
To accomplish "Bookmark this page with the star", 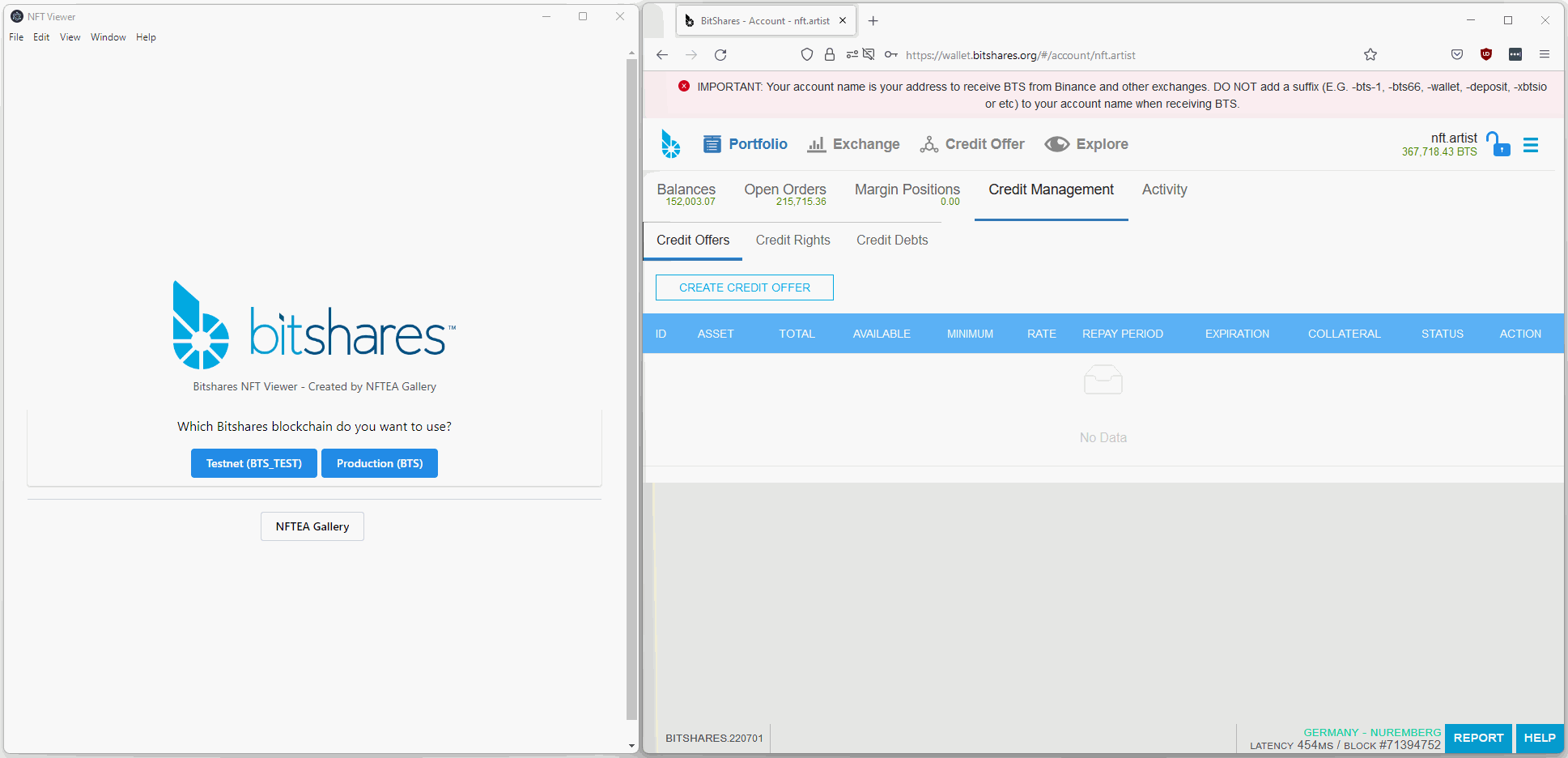I will tap(1370, 55).
